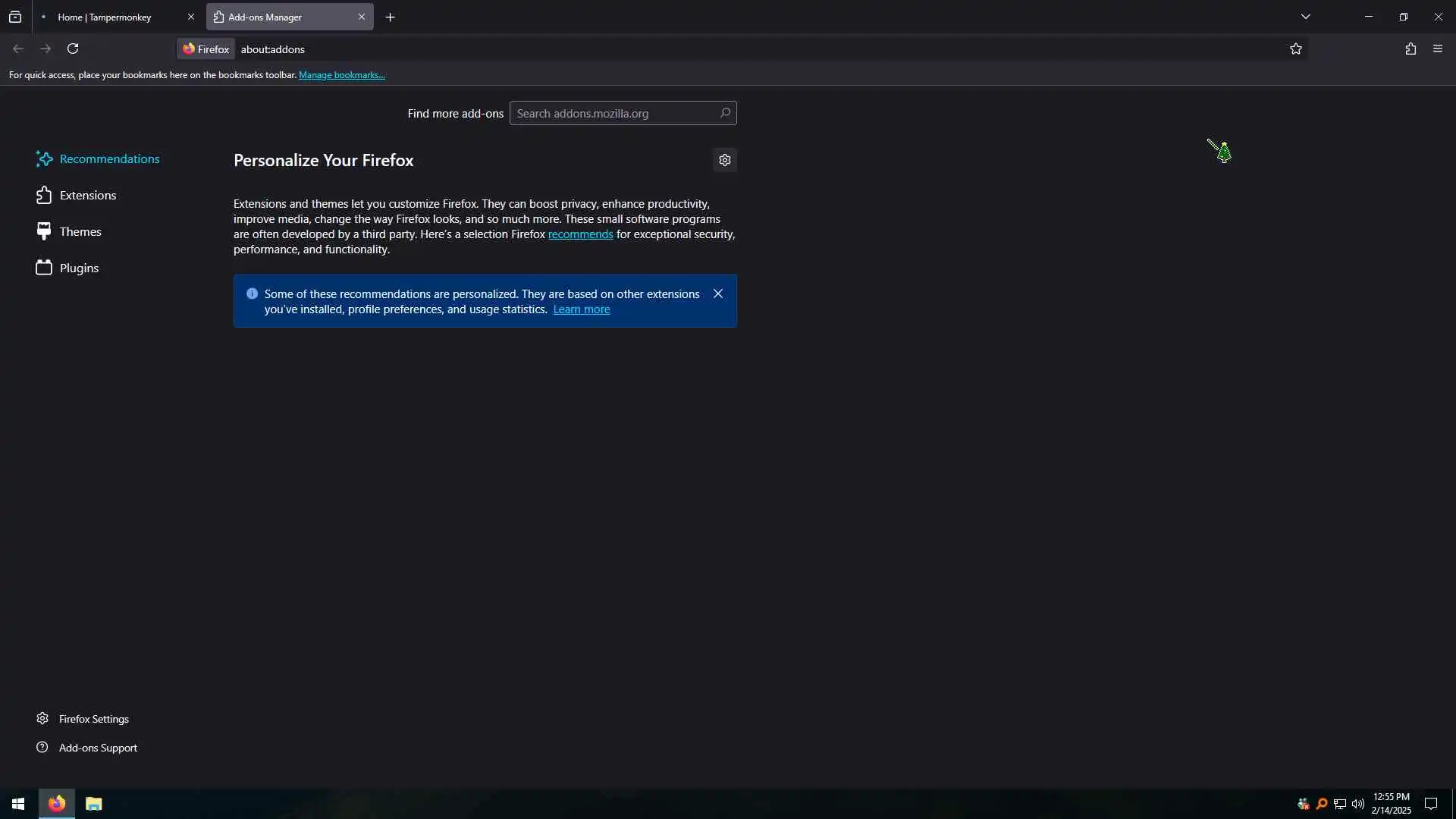Click the search magnifier in add-ons search

[x=725, y=113]
